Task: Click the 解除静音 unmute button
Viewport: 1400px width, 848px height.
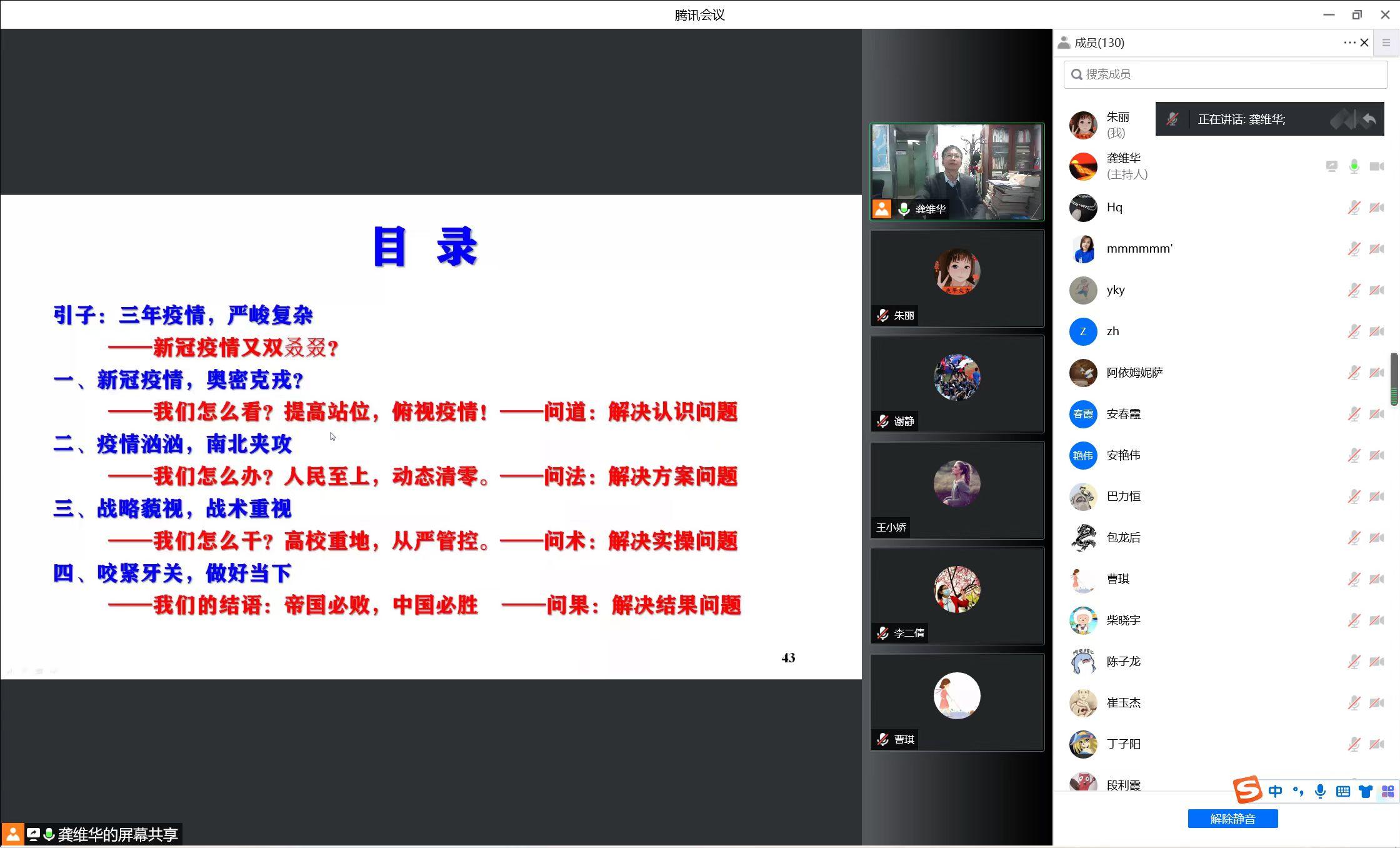Action: click(1232, 819)
